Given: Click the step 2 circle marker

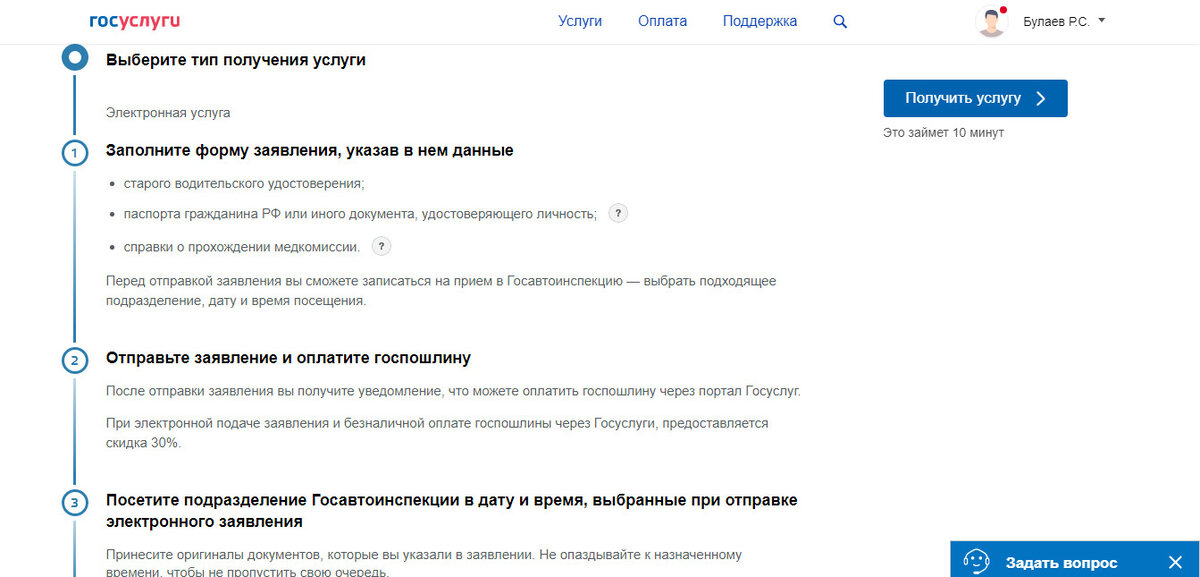Looking at the screenshot, I should point(75,360).
